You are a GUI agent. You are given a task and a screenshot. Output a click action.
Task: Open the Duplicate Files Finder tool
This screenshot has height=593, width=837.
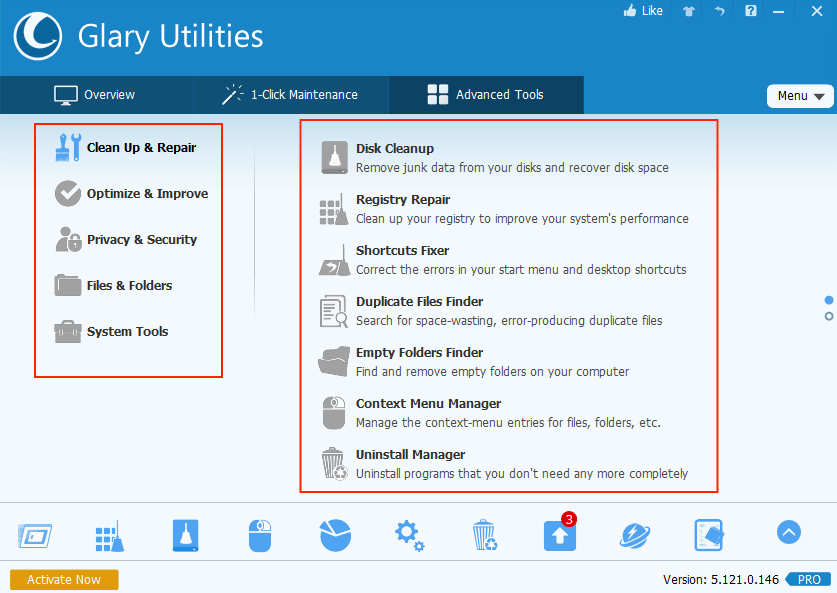491,311
